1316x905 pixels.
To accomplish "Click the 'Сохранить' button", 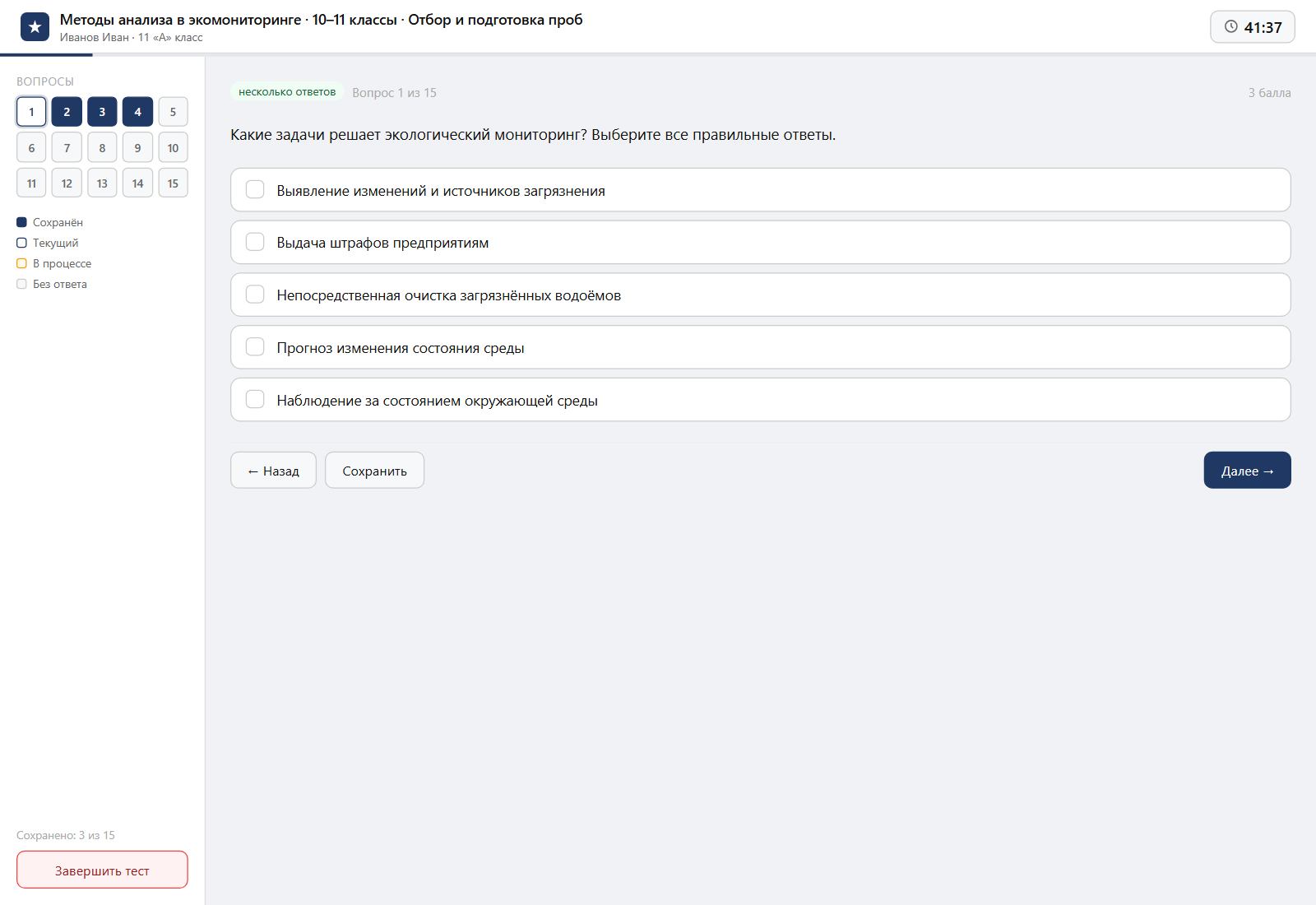I will tap(374, 471).
